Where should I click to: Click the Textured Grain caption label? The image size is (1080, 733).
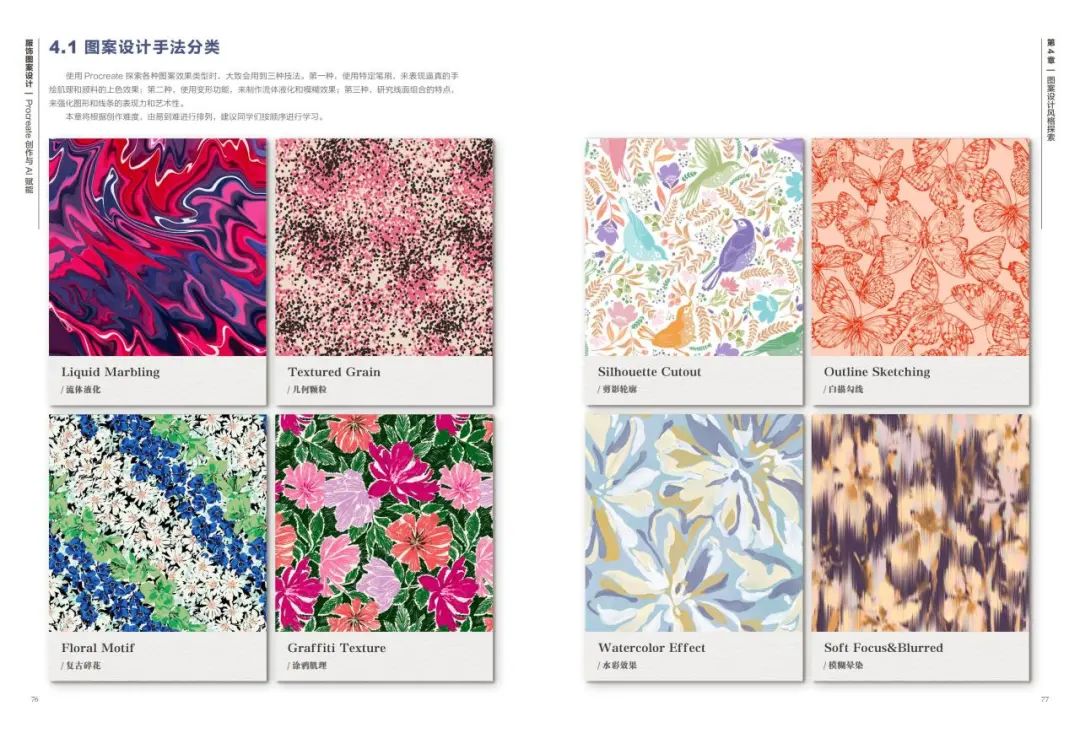334,372
